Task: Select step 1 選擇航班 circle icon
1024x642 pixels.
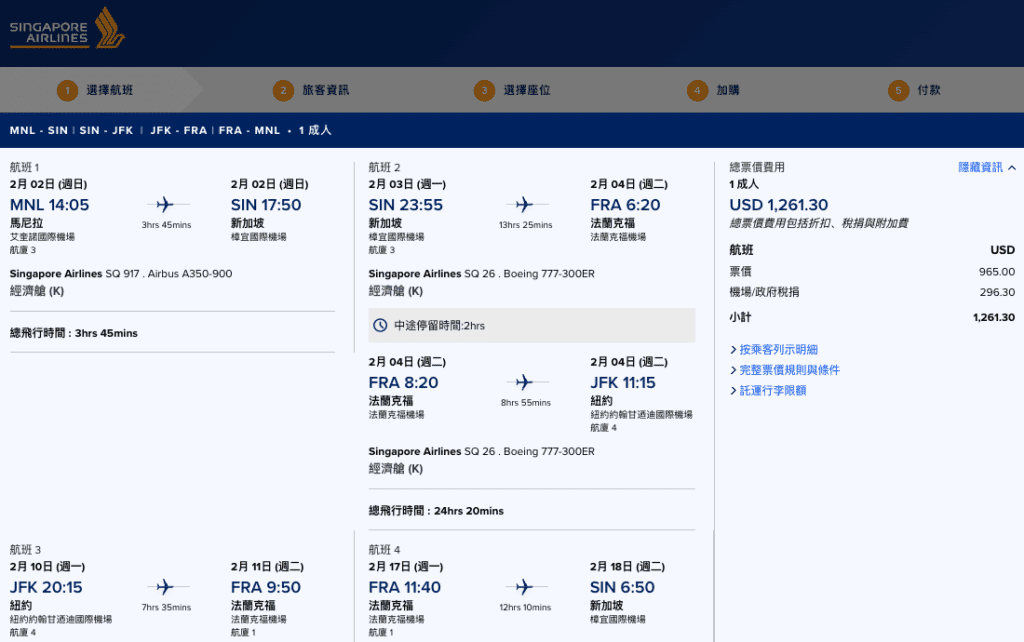Action: [x=67, y=90]
